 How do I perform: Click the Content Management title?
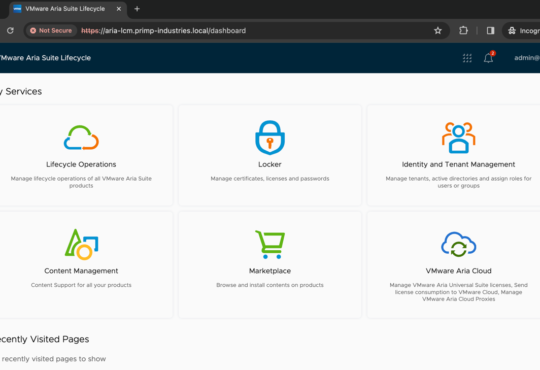(81, 271)
